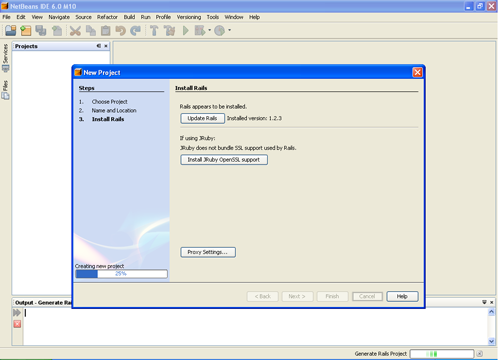Click the Paste clipboard icon
The height and width of the screenshot is (360, 500).
[106, 31]
